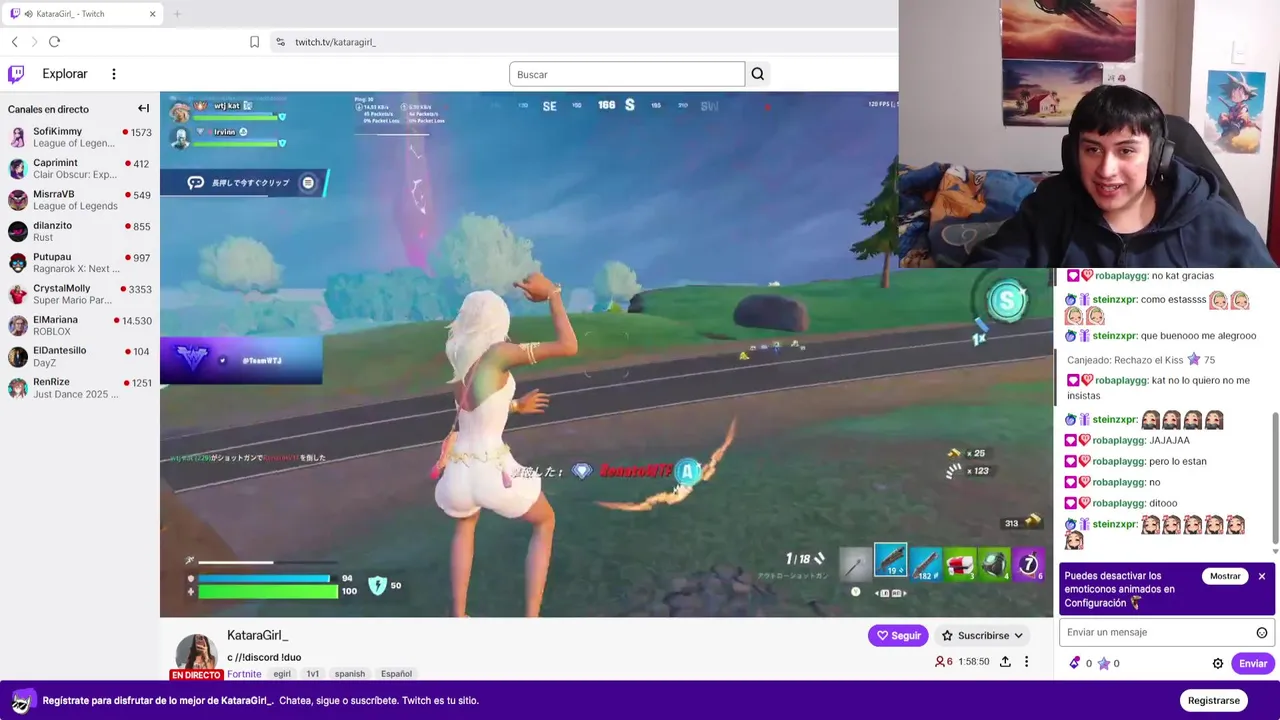Click the RenRize channel name in sidebar
The width and height of the screenshot is (1280, 720).
pyautogui.click(x=51, y=382)
